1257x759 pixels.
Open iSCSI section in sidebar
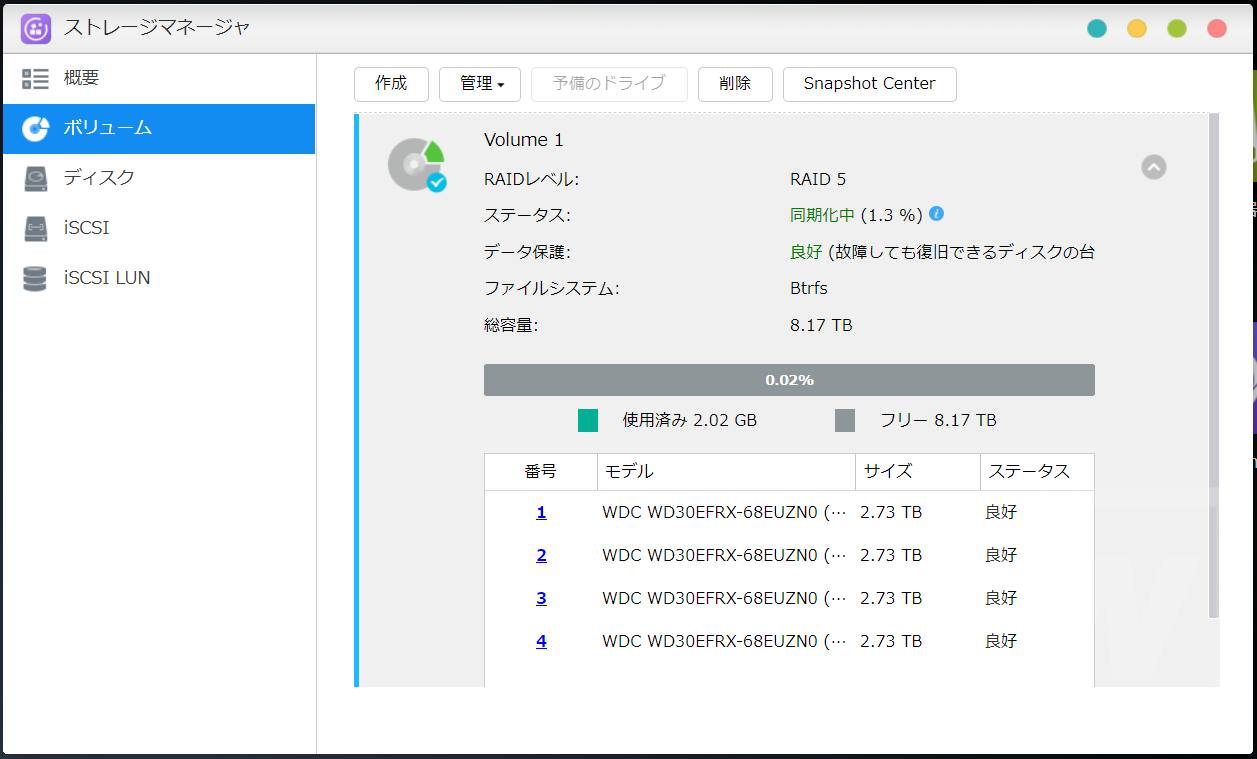pos(159,228)
